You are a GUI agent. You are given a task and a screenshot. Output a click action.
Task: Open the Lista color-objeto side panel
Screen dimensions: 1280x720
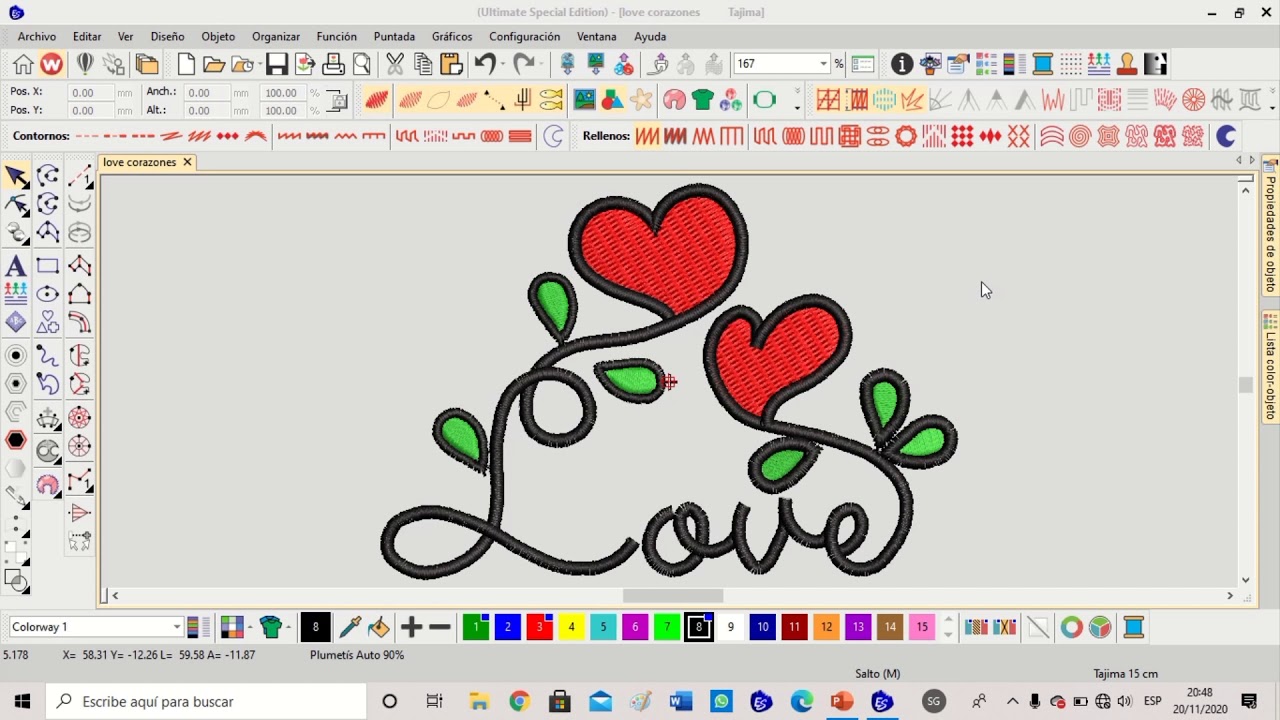pos(1271,368)
